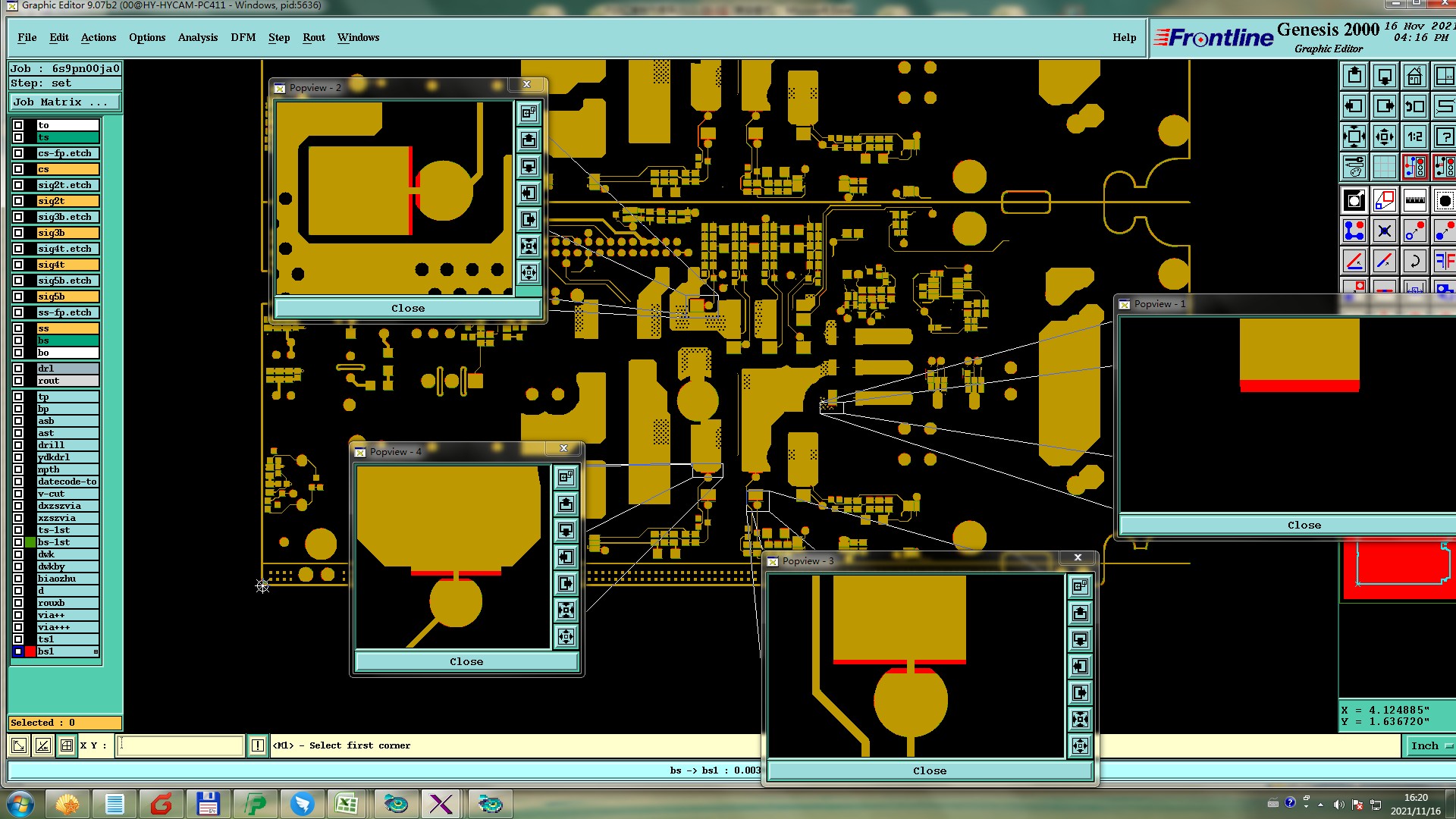
Task: Open the DFM menu
Action: (x=243, y=37)
